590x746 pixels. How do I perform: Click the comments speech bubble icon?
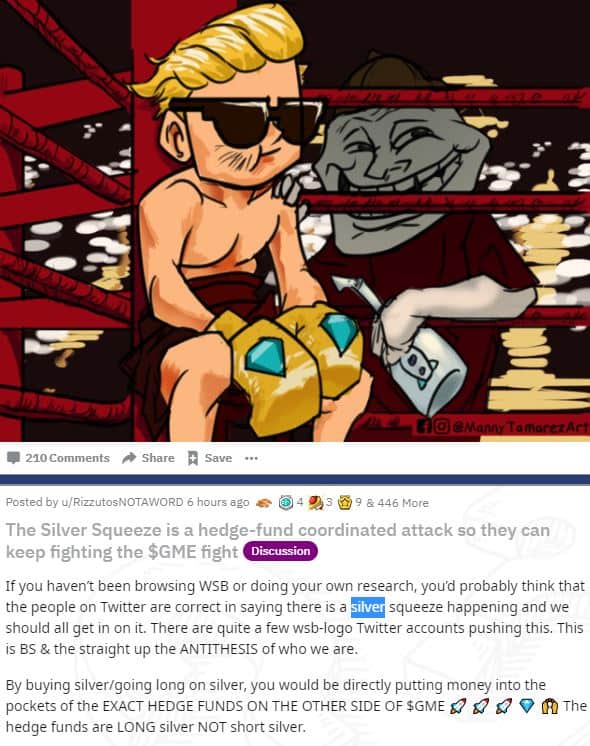[13, 458]
